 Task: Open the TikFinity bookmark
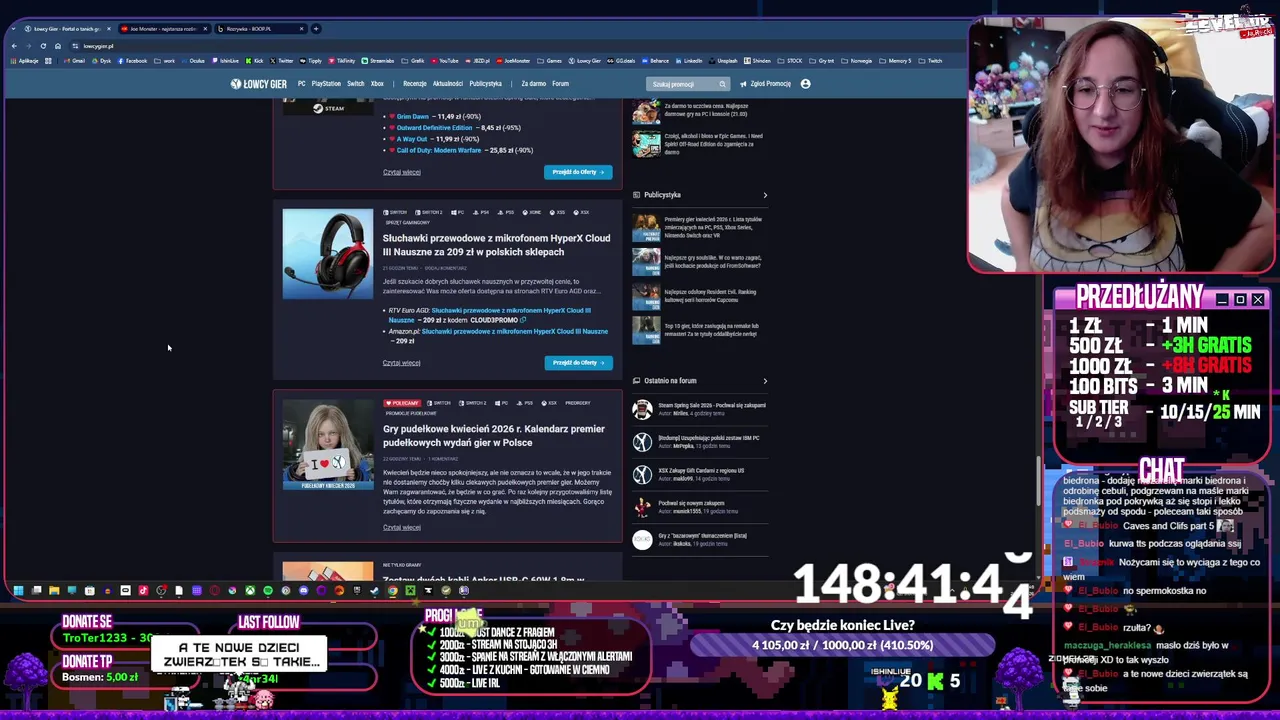[341, 61]
